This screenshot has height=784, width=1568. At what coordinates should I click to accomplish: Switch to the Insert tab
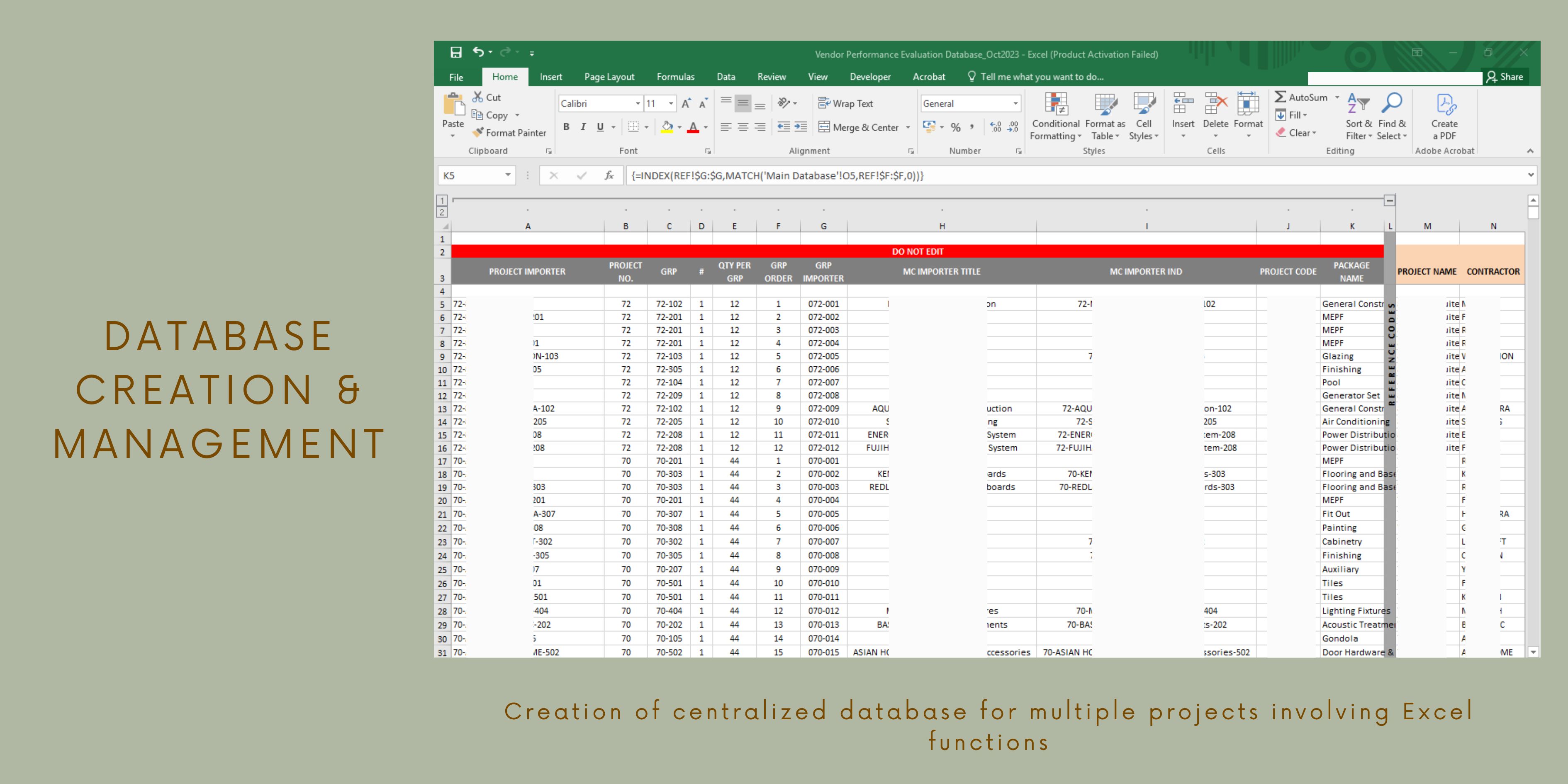click(x=550, y=77)
